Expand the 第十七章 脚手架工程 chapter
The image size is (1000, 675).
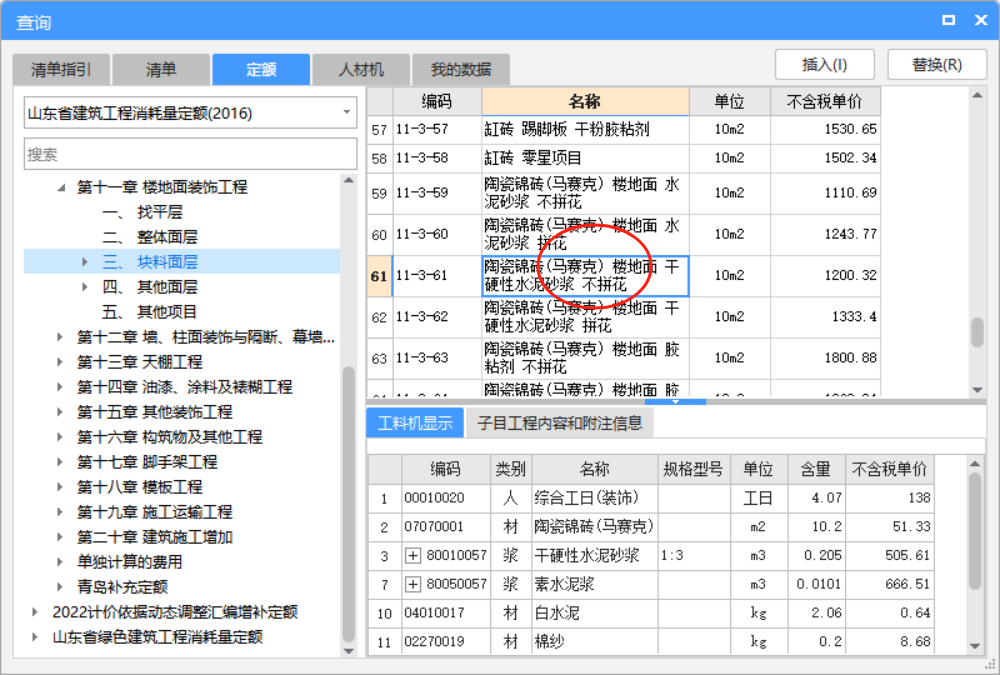[x=59, y=462]
